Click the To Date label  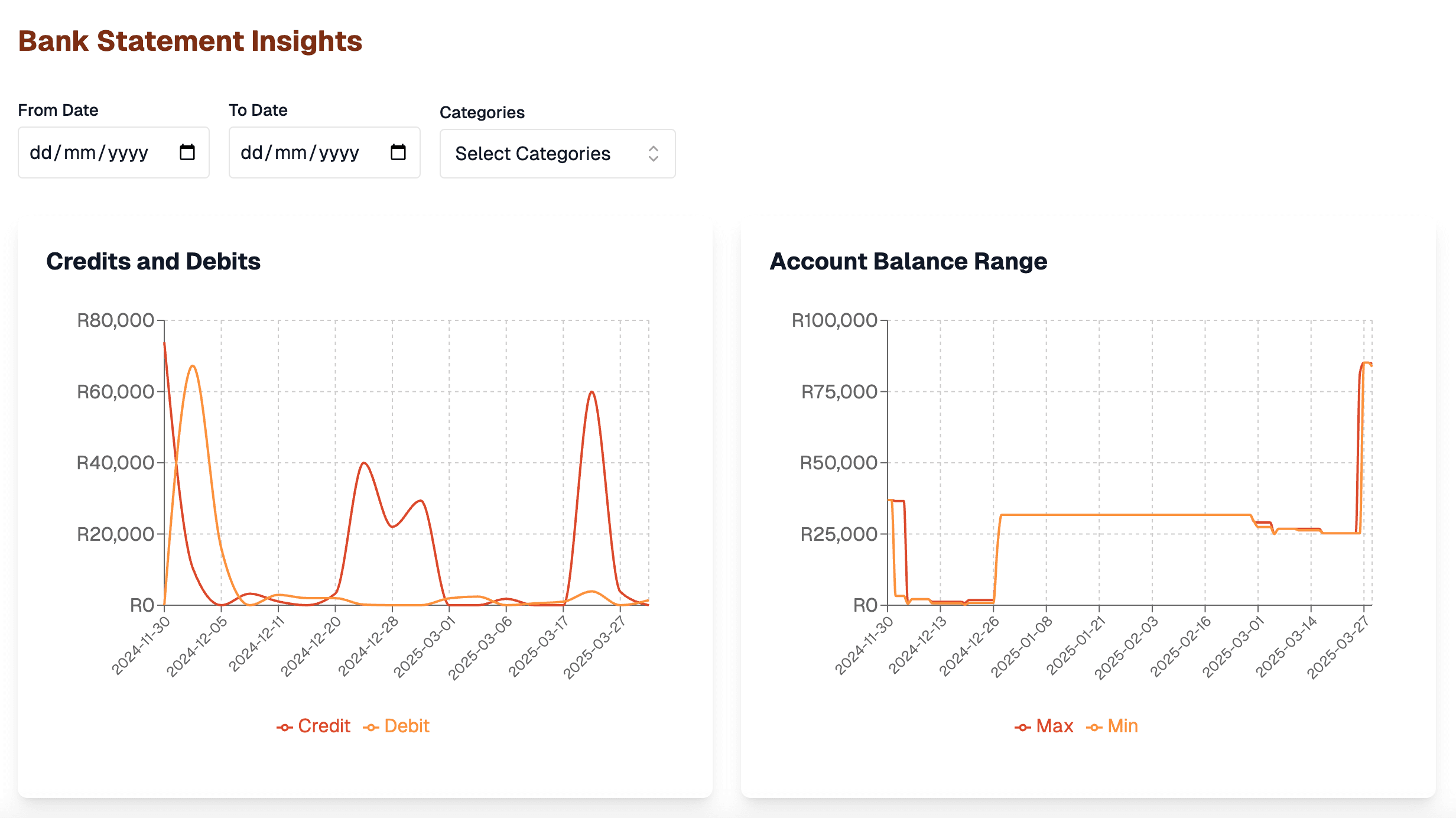pyautogui.click(x=258, y=110)
